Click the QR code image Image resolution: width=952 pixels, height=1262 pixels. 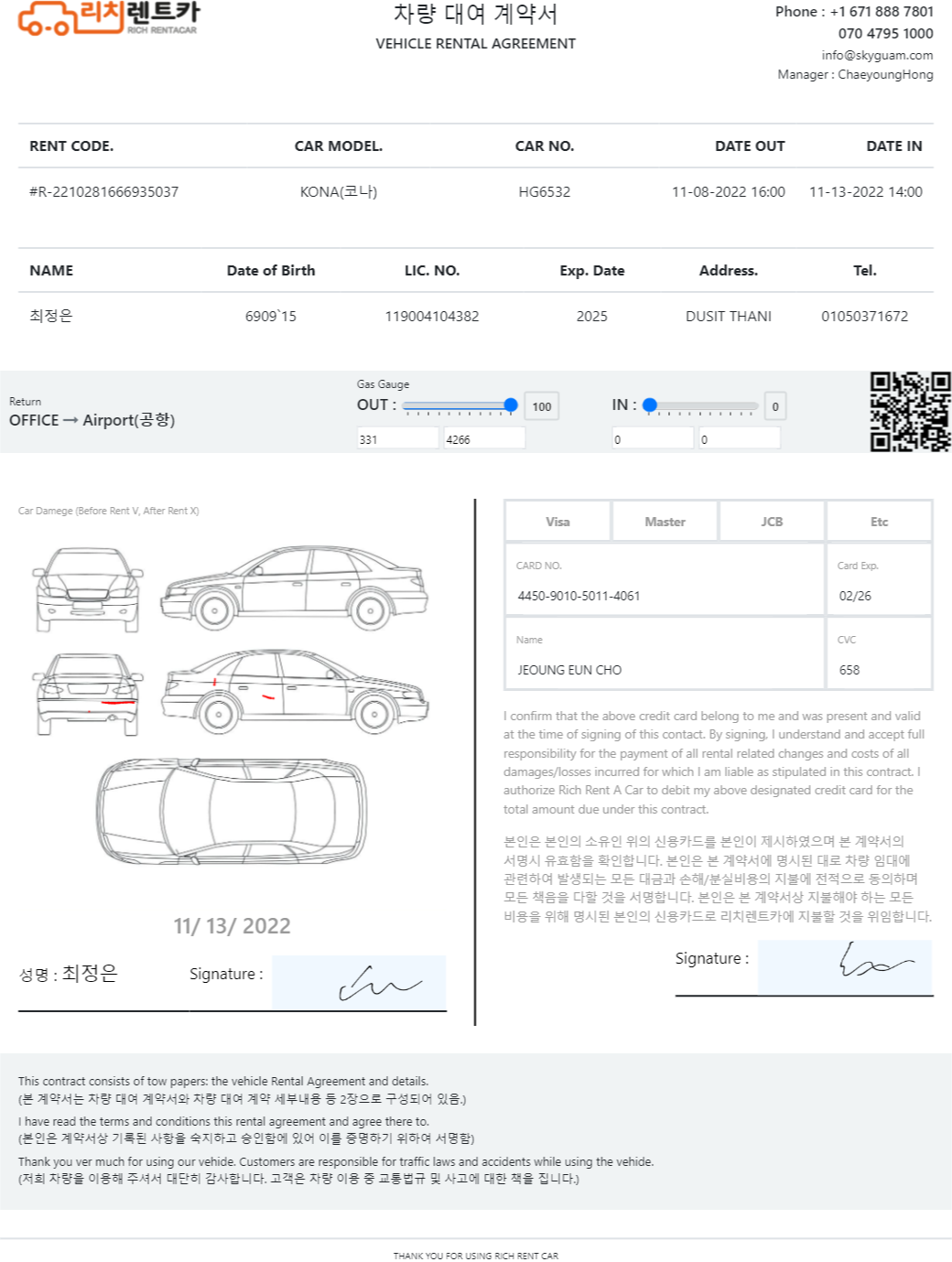click(x=910, y=412)
